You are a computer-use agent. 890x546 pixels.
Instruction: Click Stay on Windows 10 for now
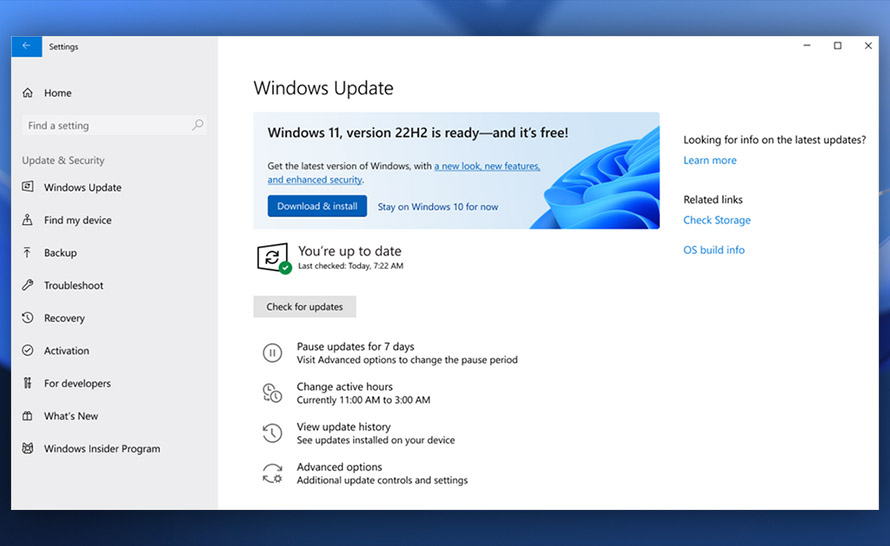438,207
